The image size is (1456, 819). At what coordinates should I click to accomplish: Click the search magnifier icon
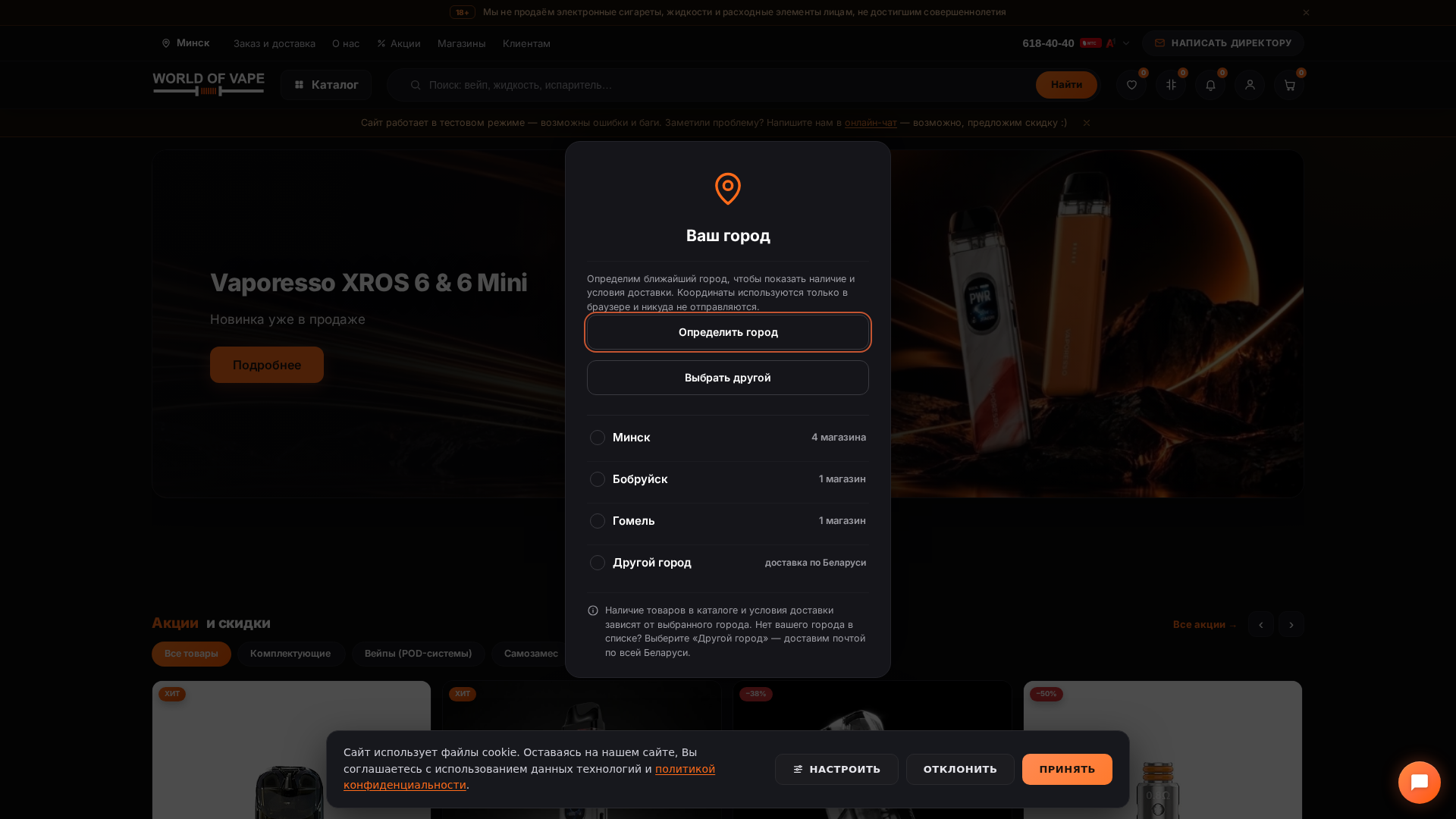(416, 85)
